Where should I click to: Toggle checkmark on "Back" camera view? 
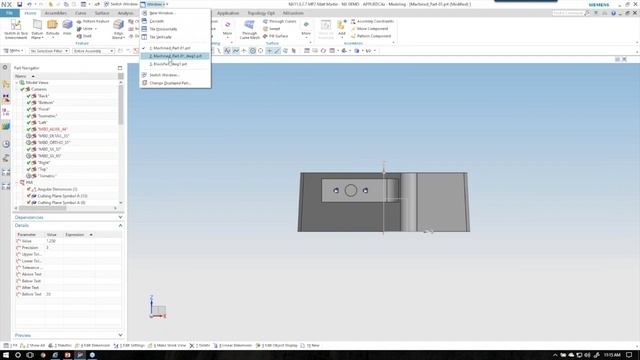point(29,96)
